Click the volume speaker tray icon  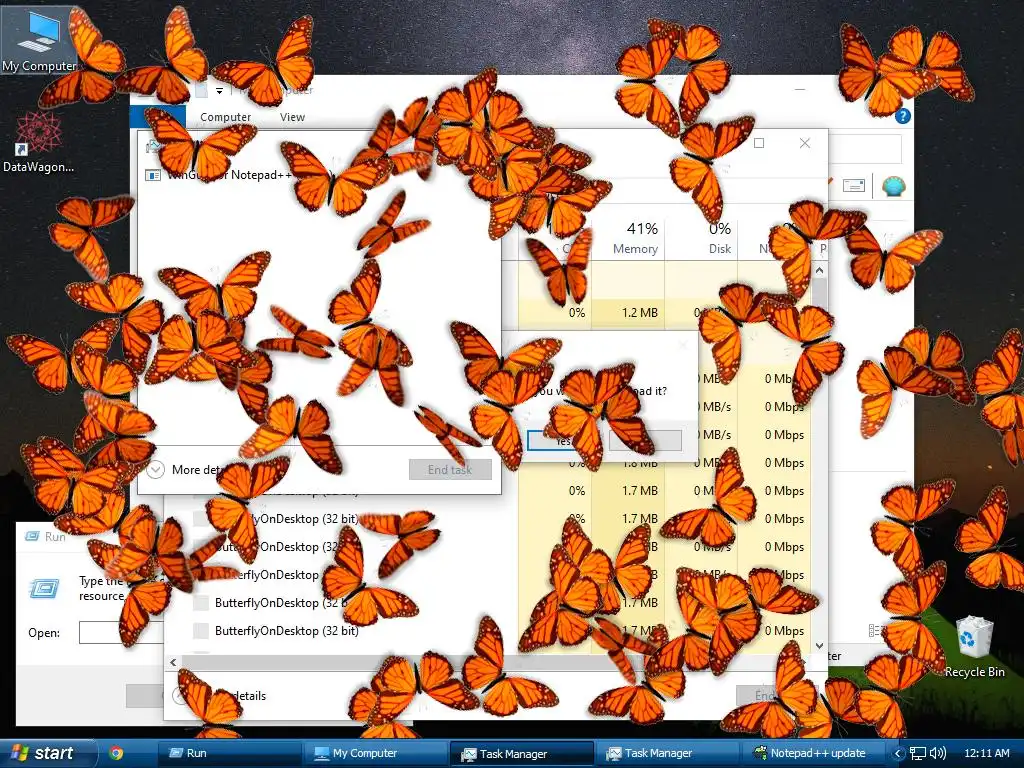pos(938,754)
